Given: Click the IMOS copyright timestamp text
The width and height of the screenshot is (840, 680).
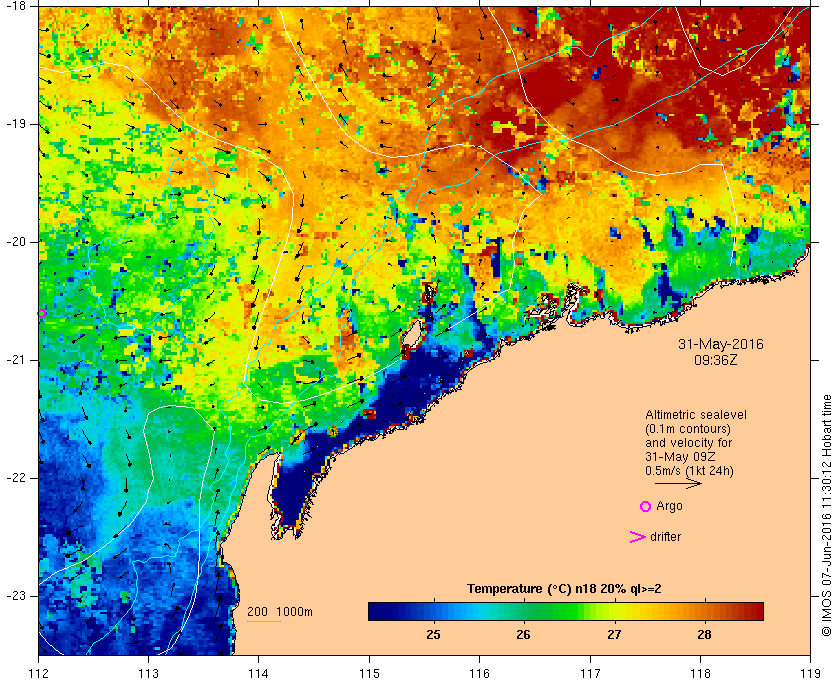Looking at the screenshot, I should click(827, 515).
